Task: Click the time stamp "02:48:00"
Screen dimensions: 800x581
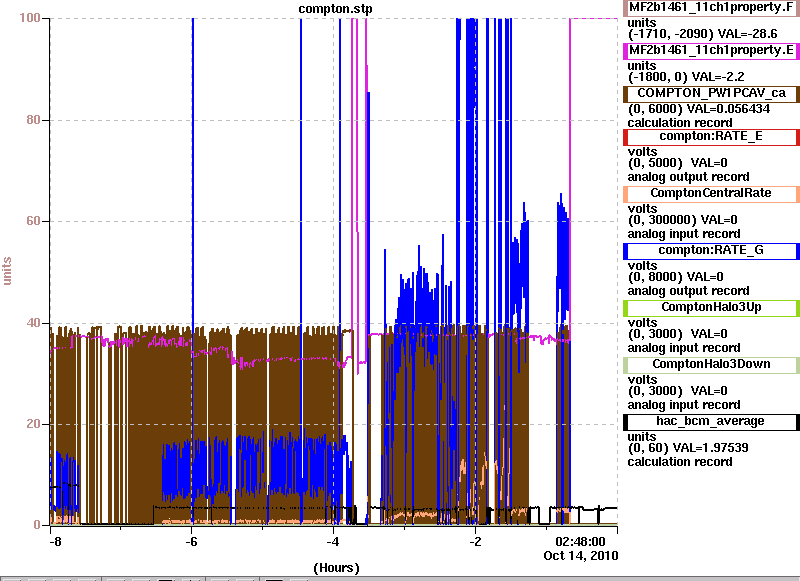Action: point(581,542)
